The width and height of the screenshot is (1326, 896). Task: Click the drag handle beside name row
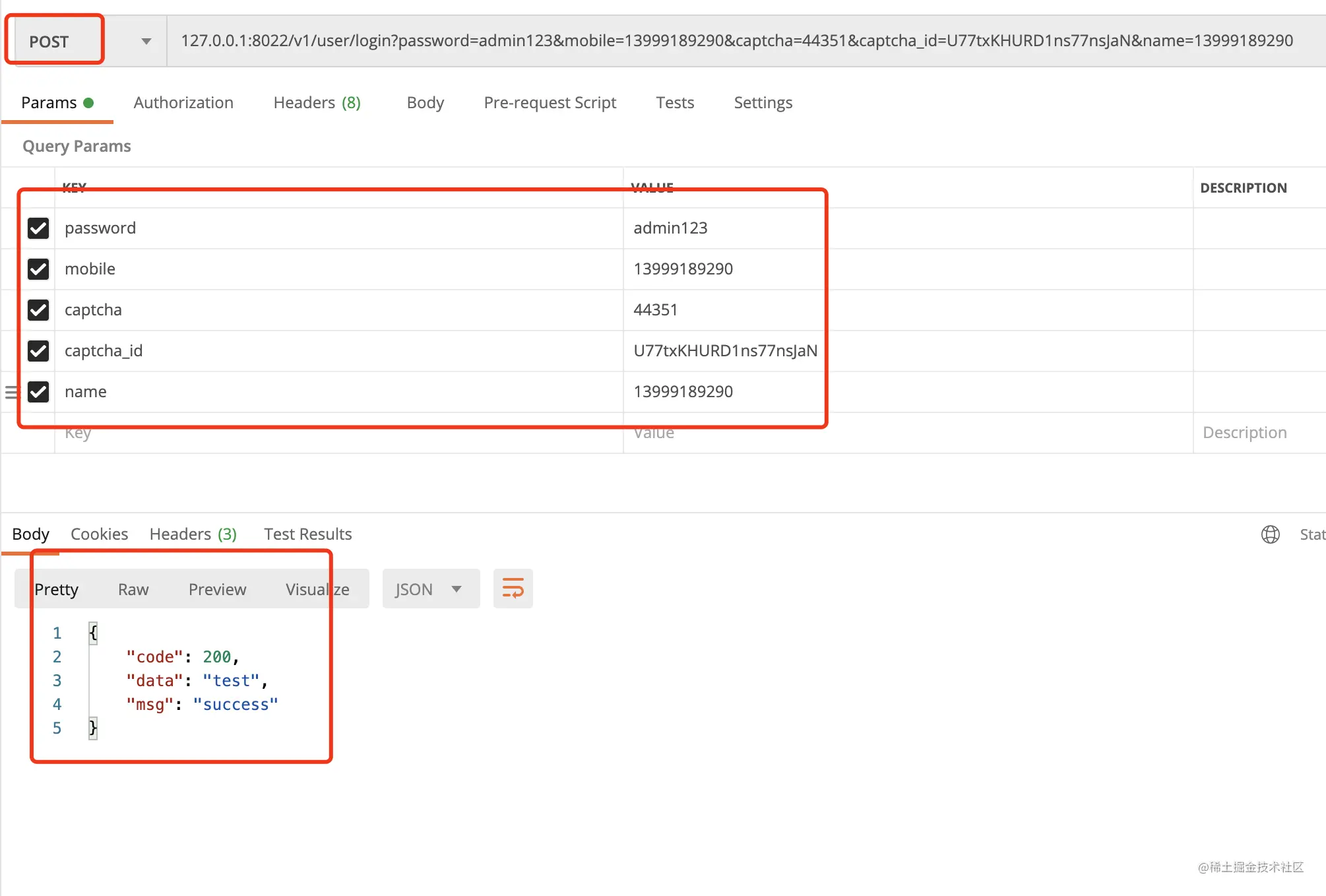click(12, 393)
